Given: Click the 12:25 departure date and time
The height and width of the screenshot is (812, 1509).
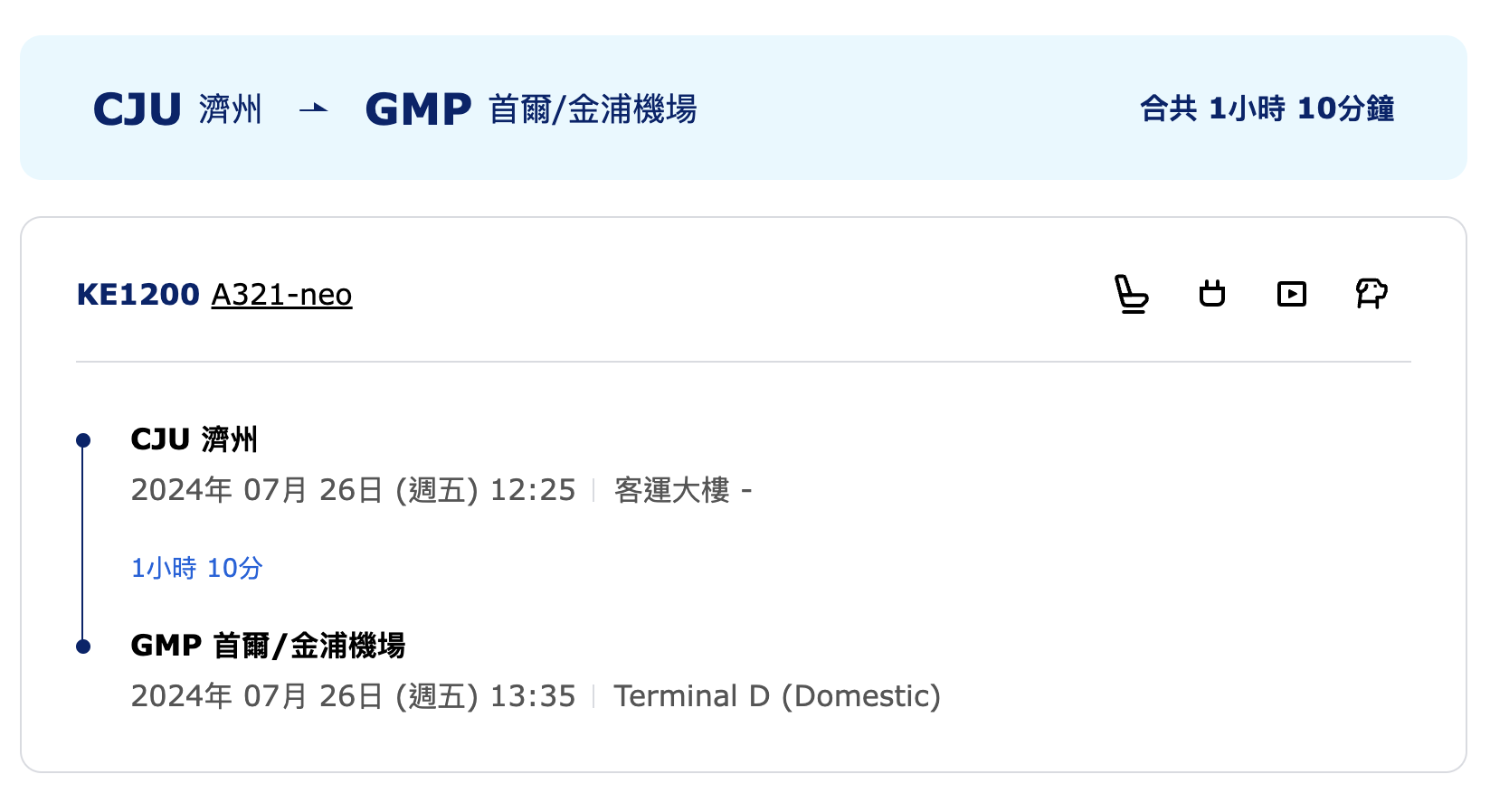Looking at the screenshot, I should click(354, 490).
